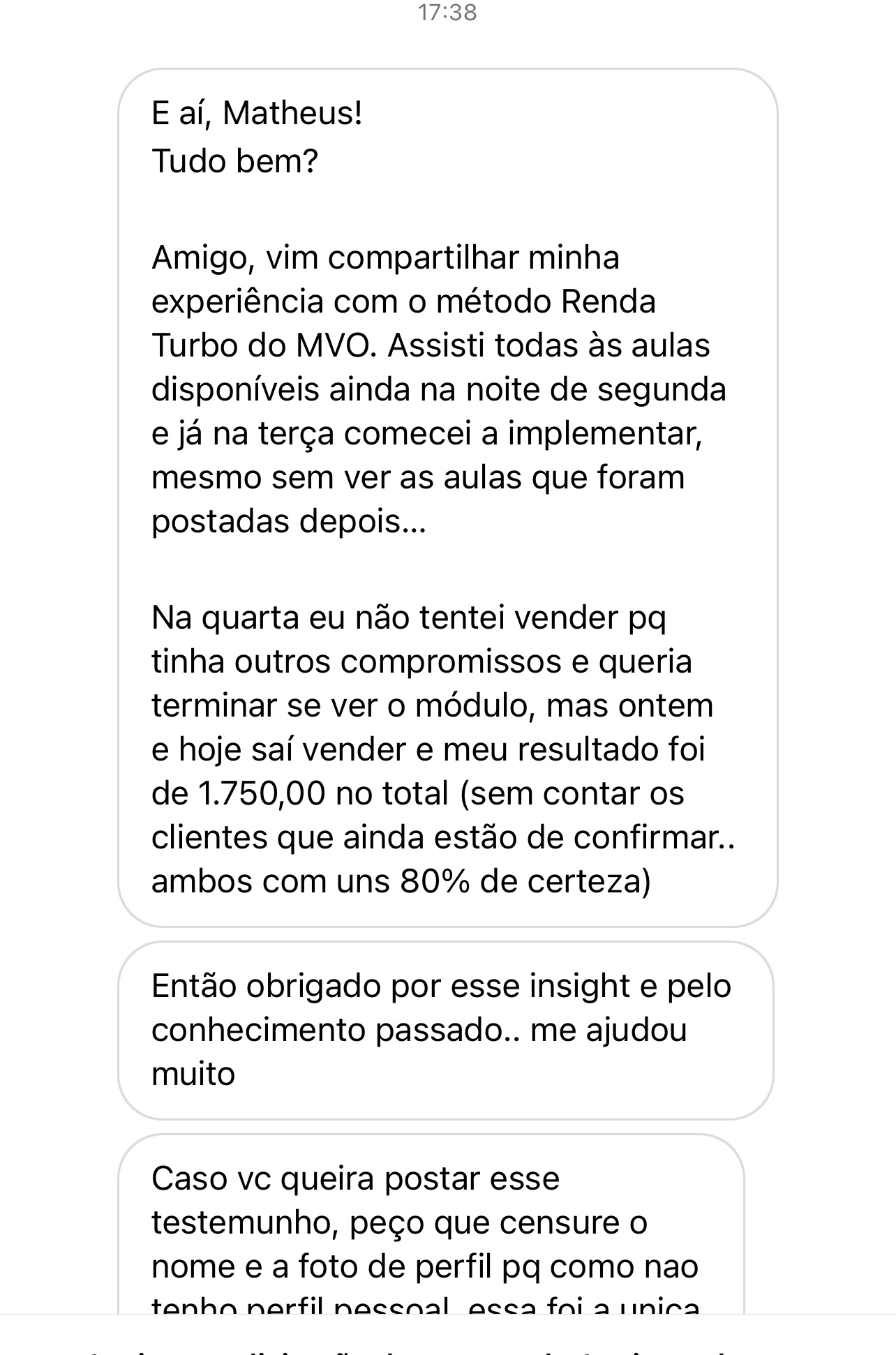Click the word "muito" in the thank-you bubble
The height and width of the screenshot is (1355, 896).
(193, 1074)
